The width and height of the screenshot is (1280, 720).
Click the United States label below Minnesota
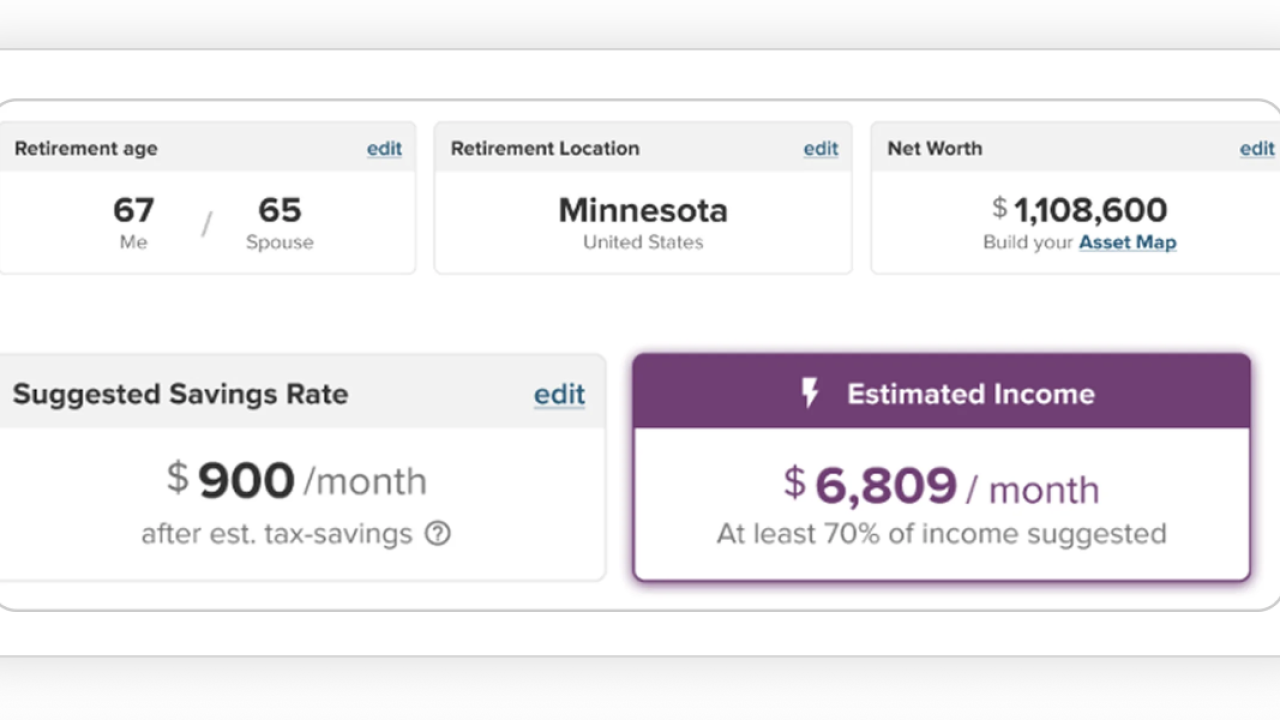pyautogui.click(x=643, y=242)
